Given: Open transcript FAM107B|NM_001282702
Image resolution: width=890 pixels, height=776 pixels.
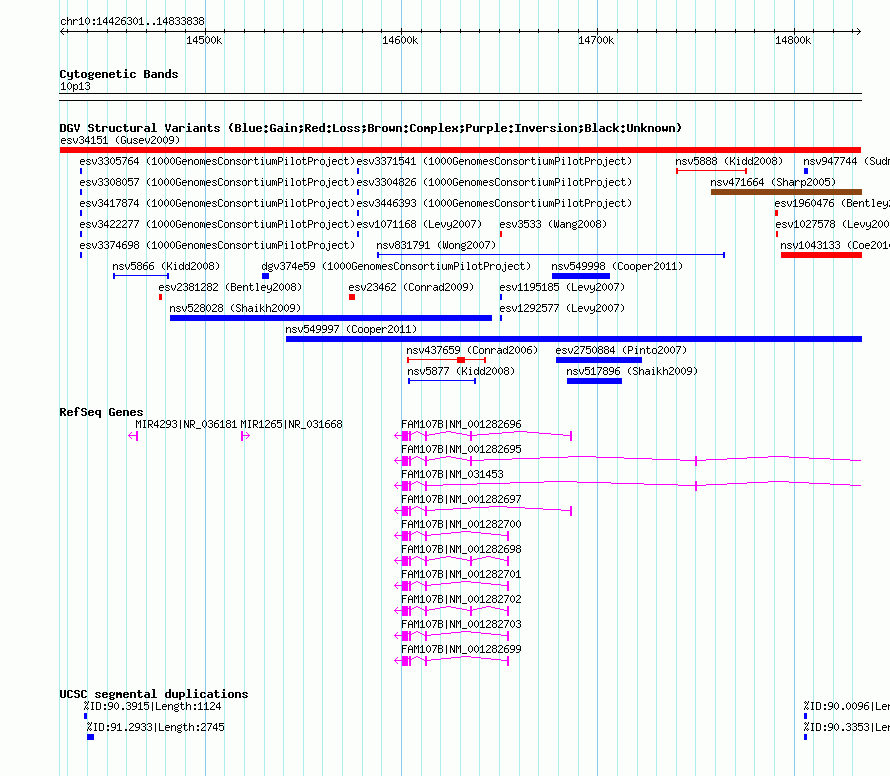Looking at the screenshot, I should [461, 599].
